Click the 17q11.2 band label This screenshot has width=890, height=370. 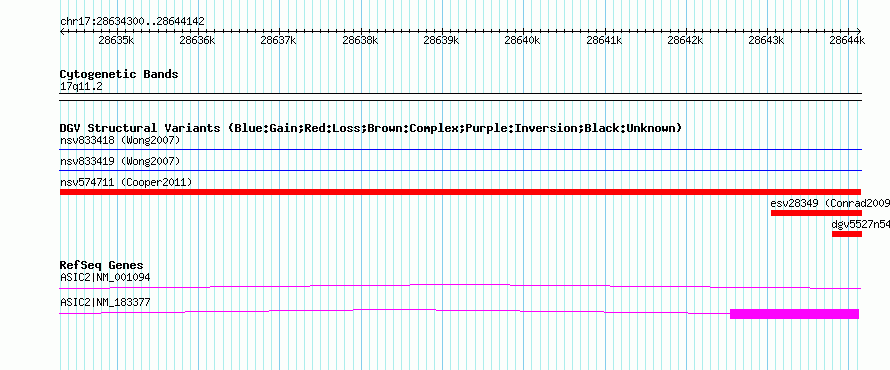81,87
